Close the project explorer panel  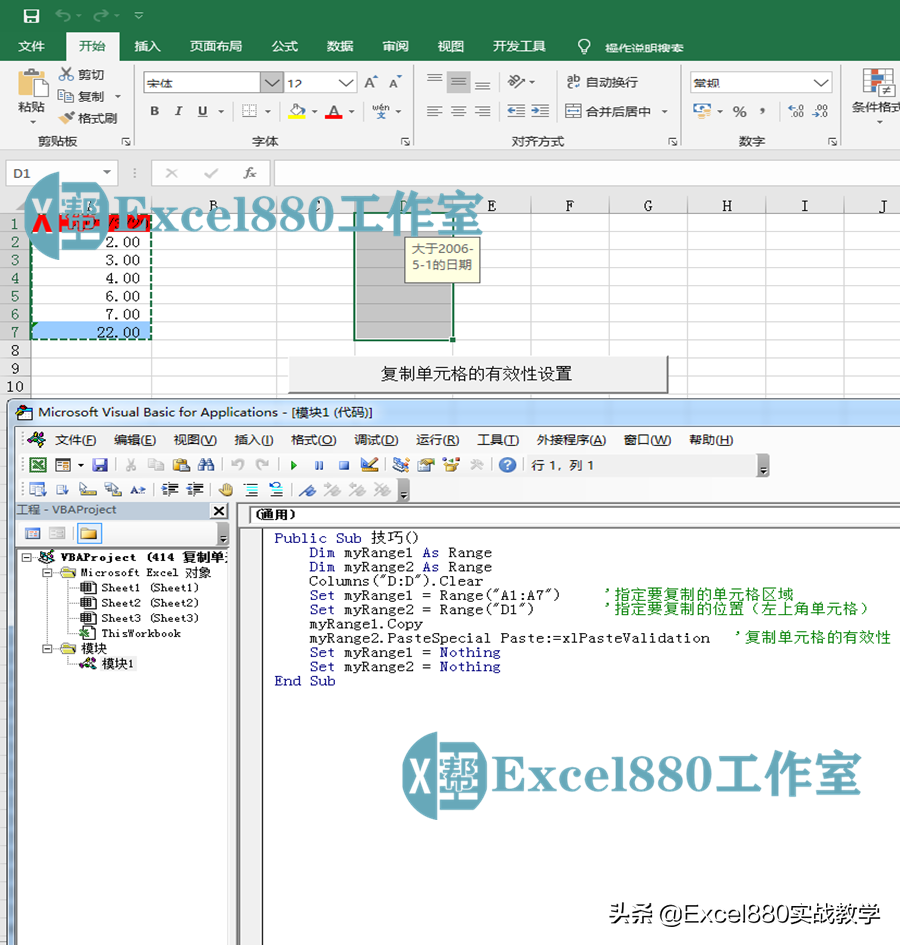point(219,510)
